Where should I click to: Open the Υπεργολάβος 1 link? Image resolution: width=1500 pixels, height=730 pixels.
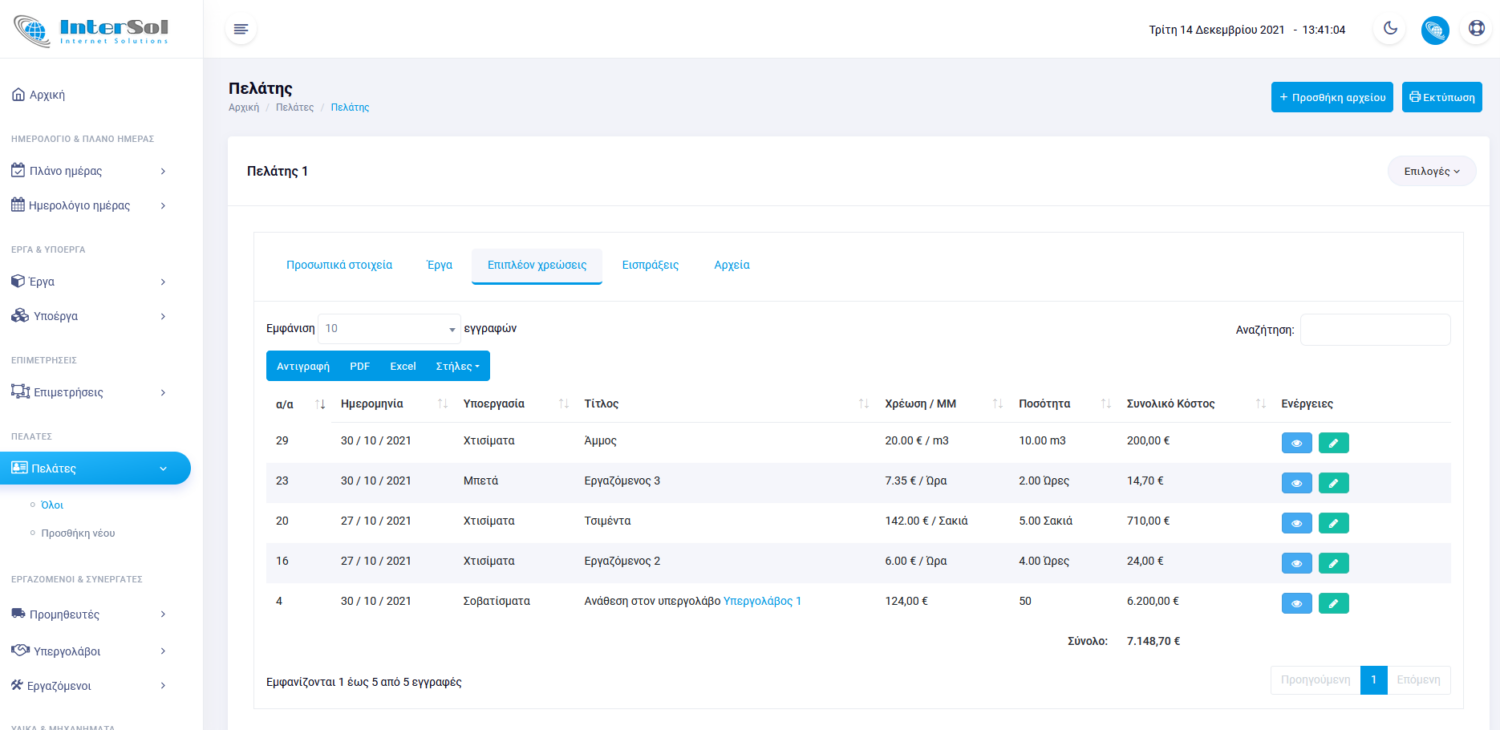(x=762, y=601)
